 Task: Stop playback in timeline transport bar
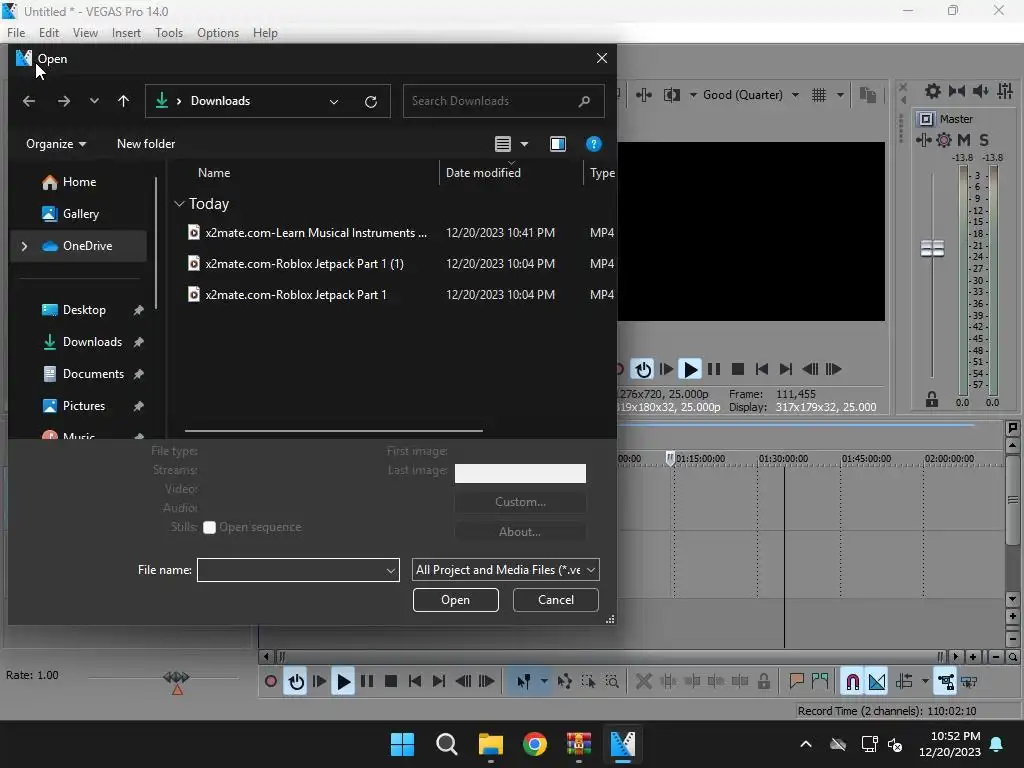point(391,682)
